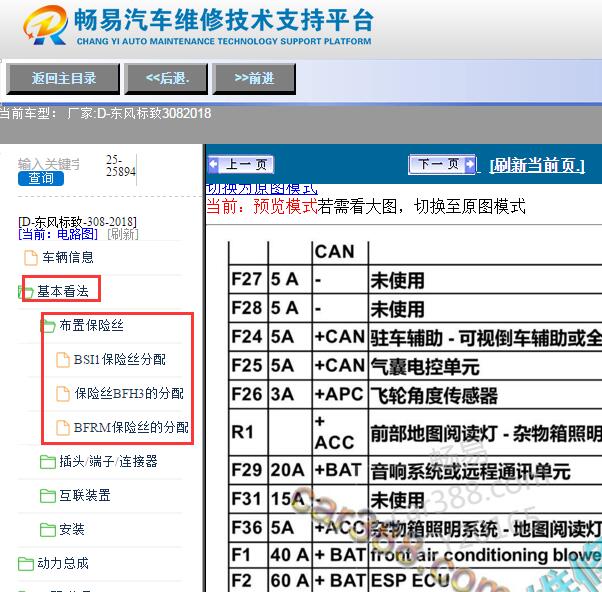
Task: Collapse the 布置保险丝 open folder icon
Action: click(x=48, y=326)
